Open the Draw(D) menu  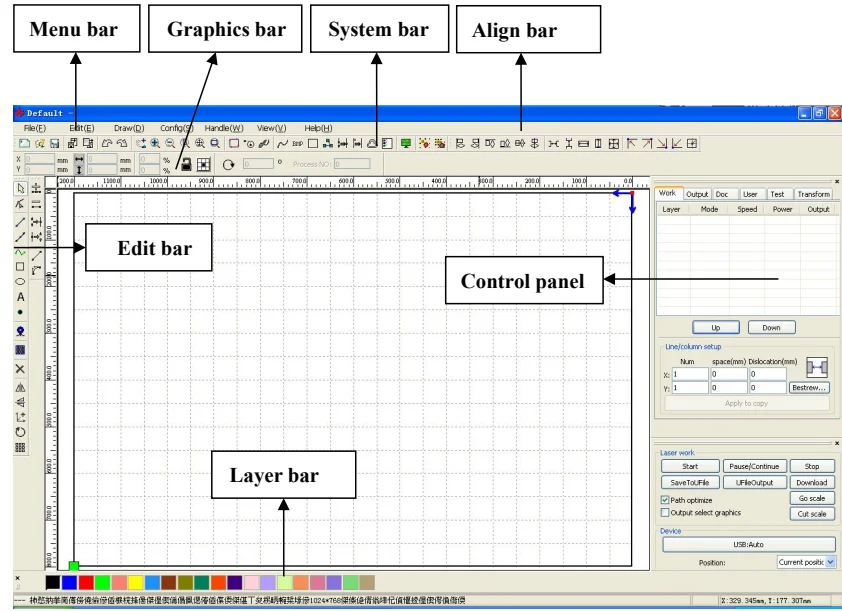coord(129,128)
